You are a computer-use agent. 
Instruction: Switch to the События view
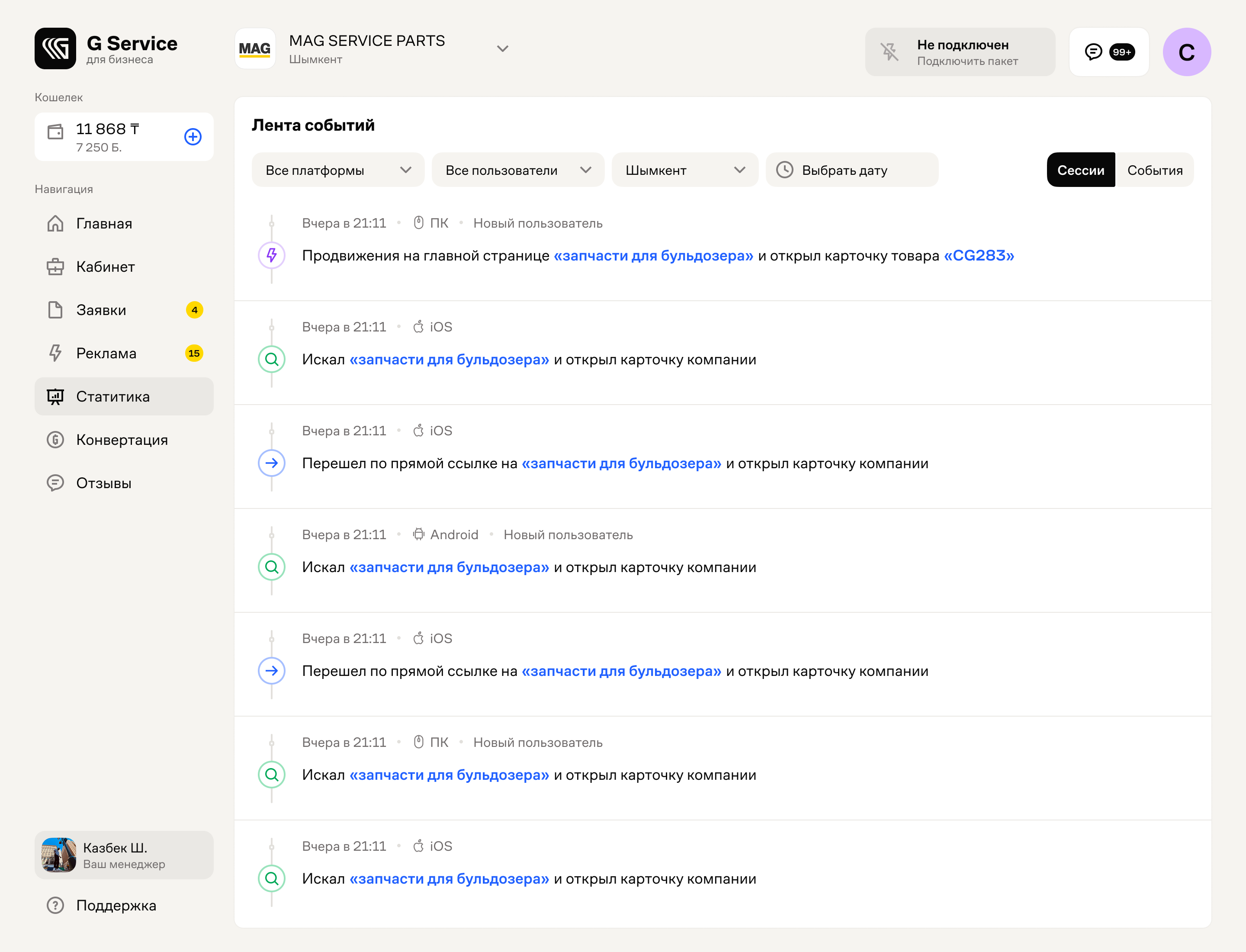click(1154, 170)
